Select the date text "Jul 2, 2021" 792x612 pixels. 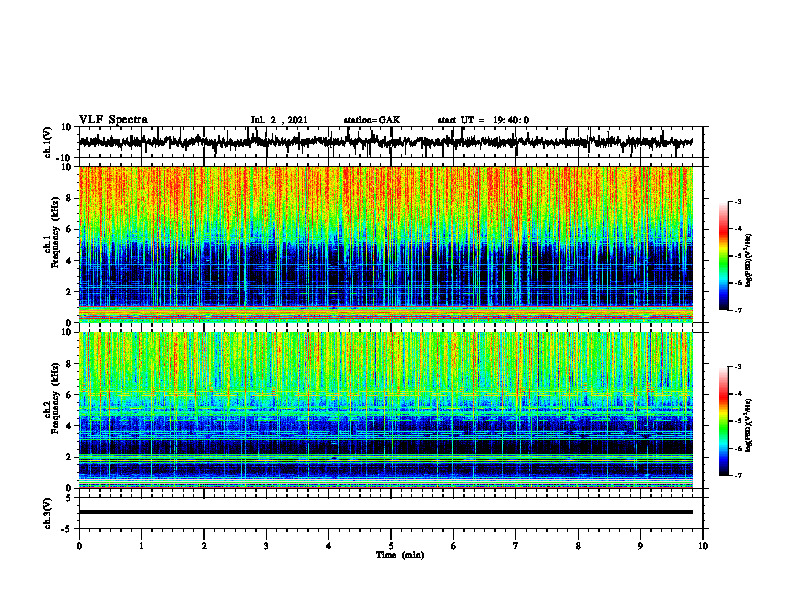(279, 120)
